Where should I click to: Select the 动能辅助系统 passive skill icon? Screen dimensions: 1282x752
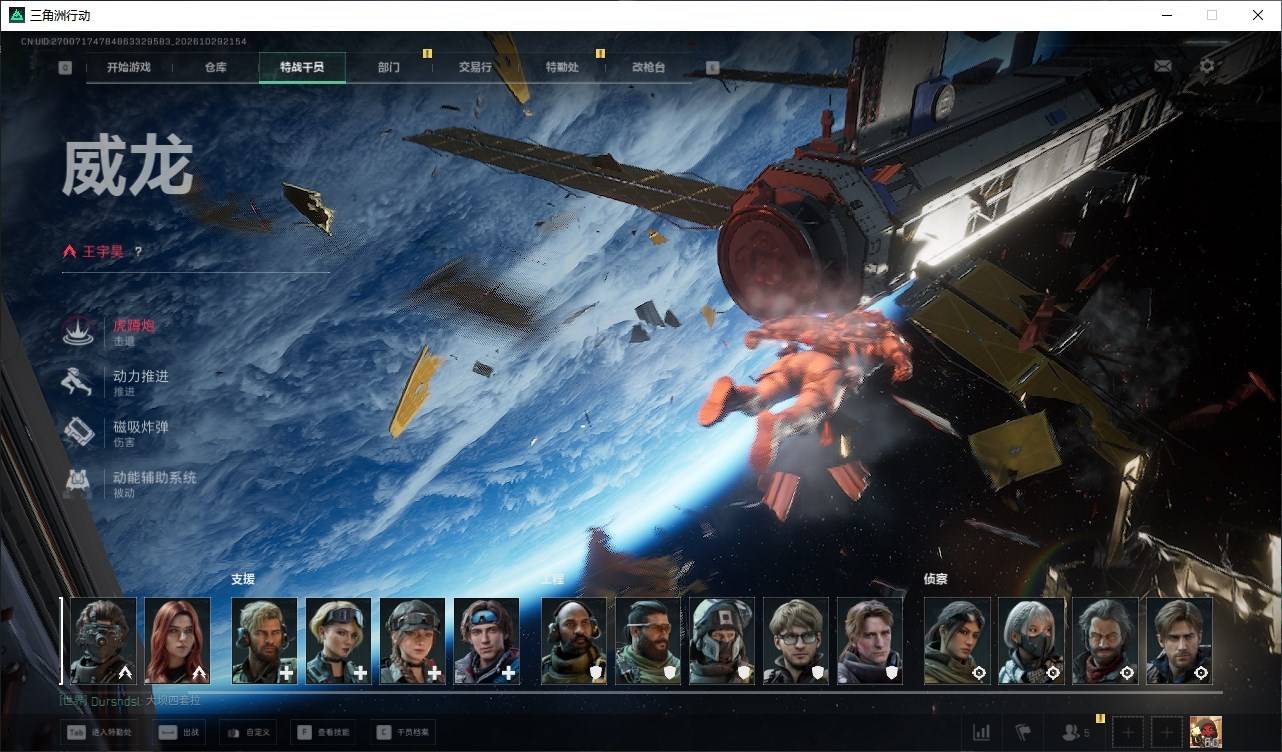79,483
